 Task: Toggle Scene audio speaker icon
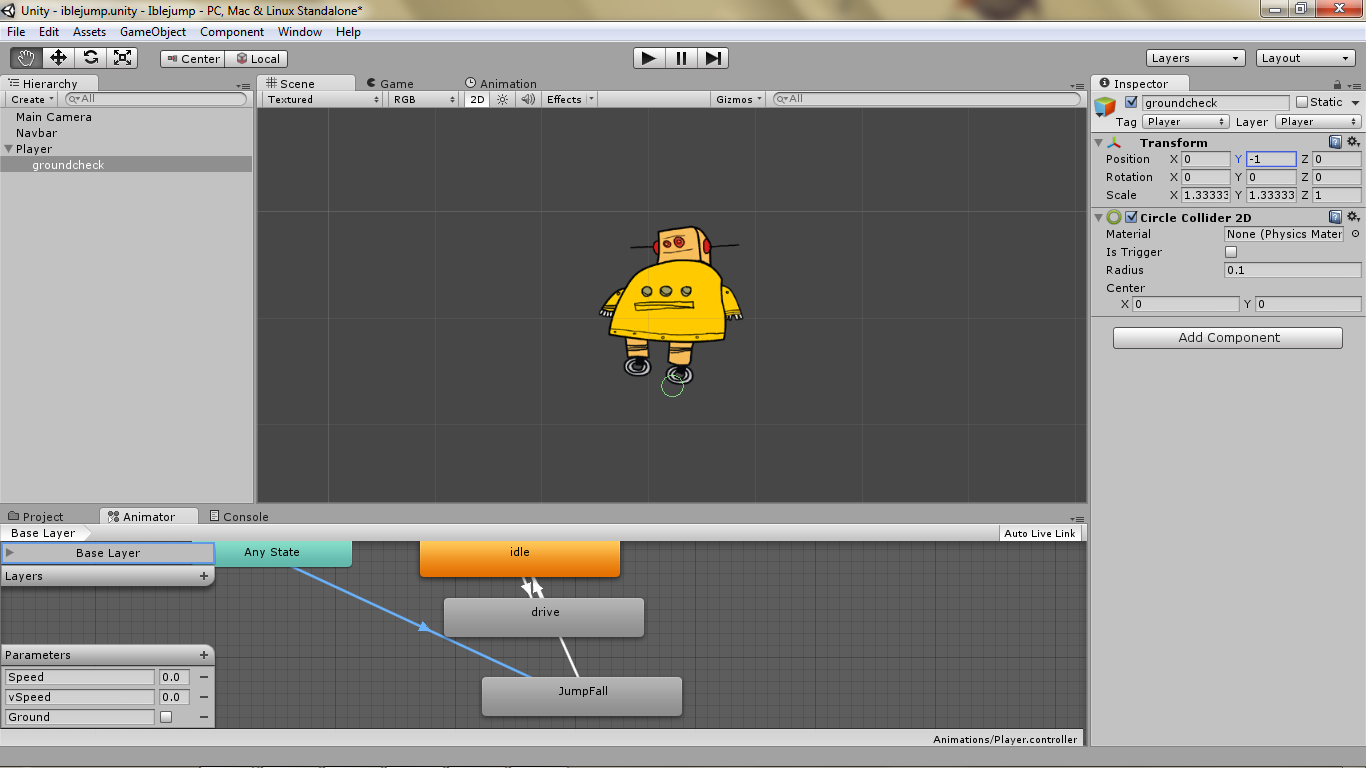[x=528, y=99]
